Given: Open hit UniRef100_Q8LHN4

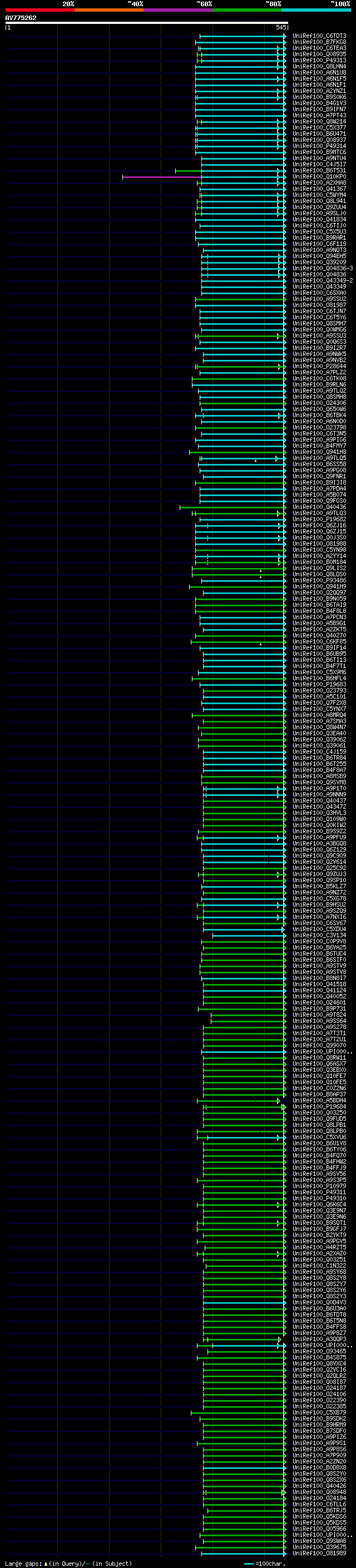Looking at the screenshot, I should 319,66.
